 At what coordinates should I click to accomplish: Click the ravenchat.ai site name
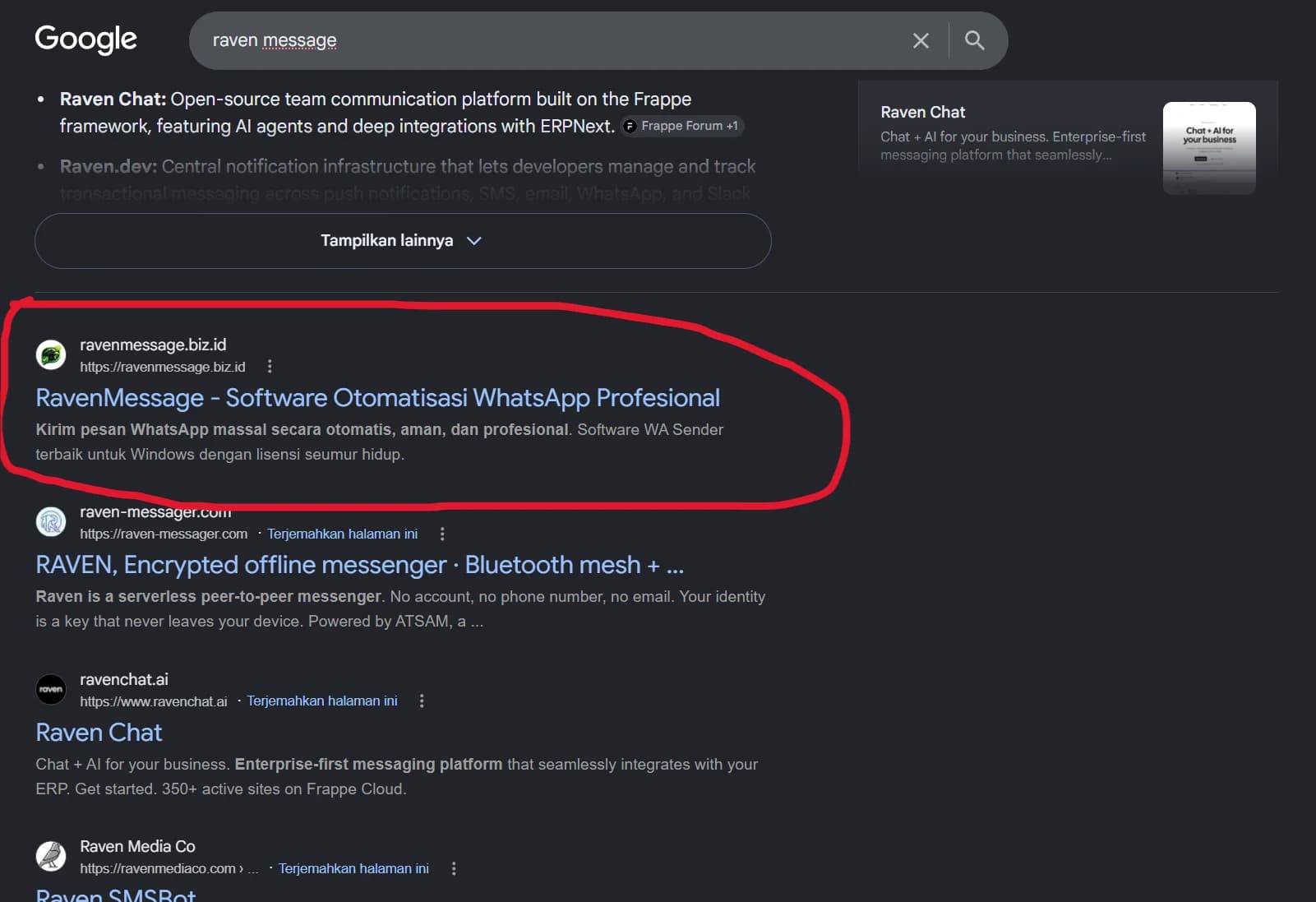tap(124, 679)
